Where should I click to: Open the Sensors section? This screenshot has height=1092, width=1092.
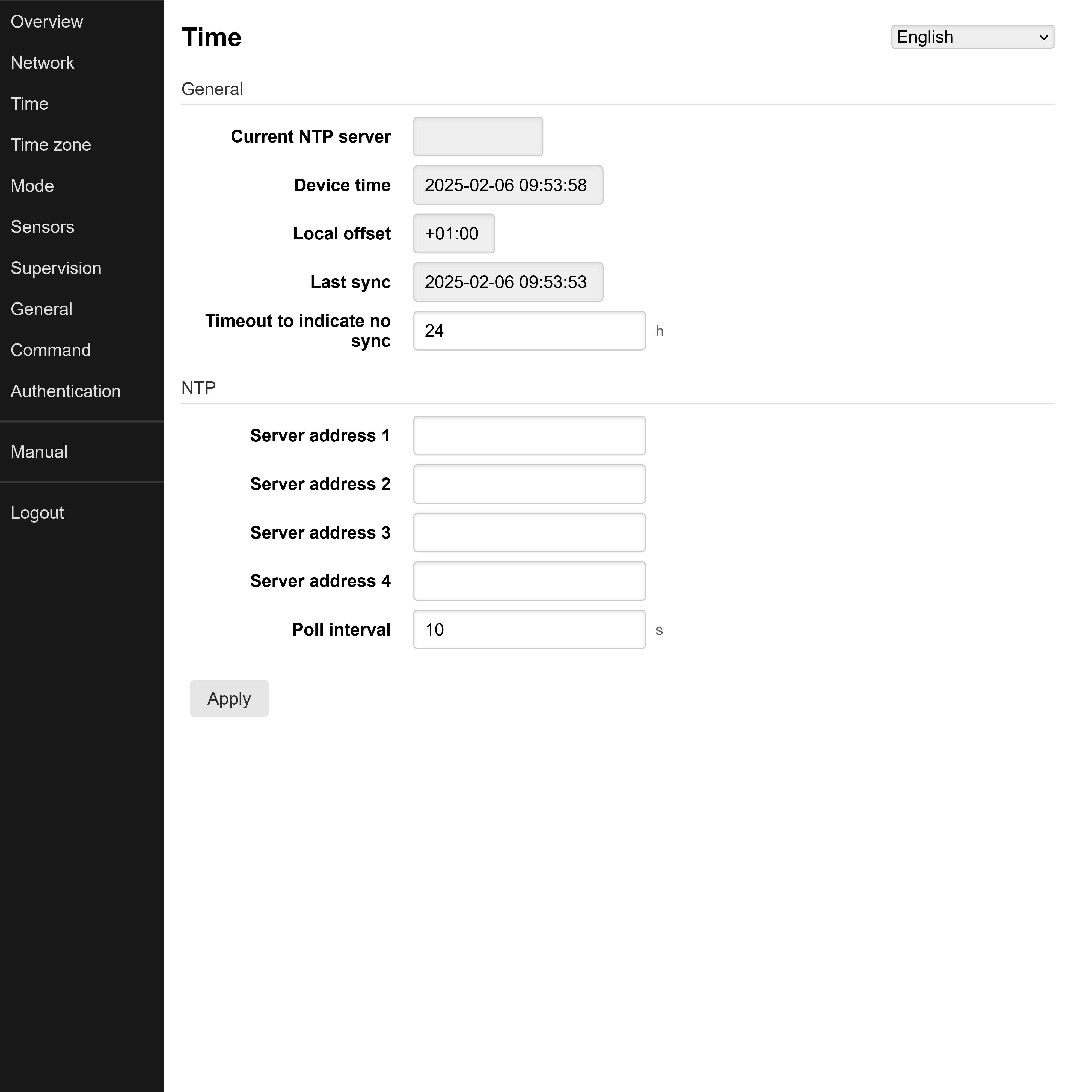42,227
